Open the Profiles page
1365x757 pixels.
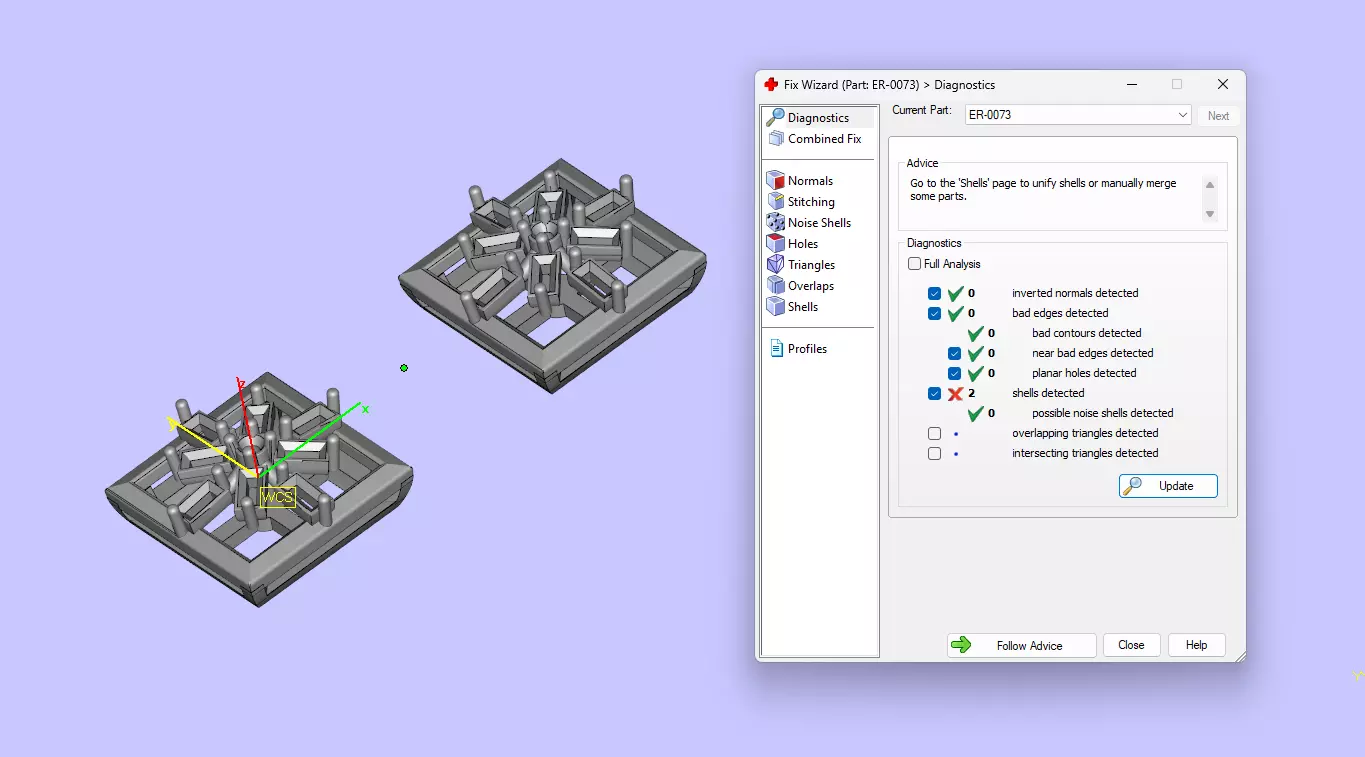807,348
